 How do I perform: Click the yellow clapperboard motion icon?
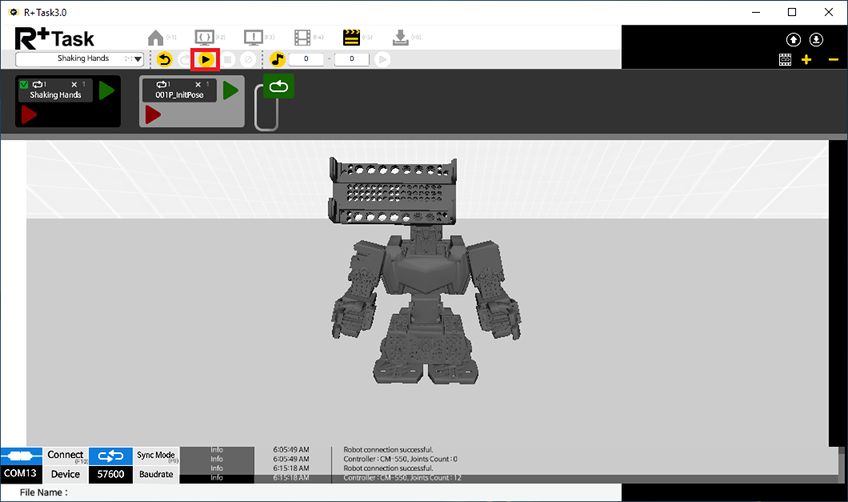pyautogui.click(x=351, y=38)
